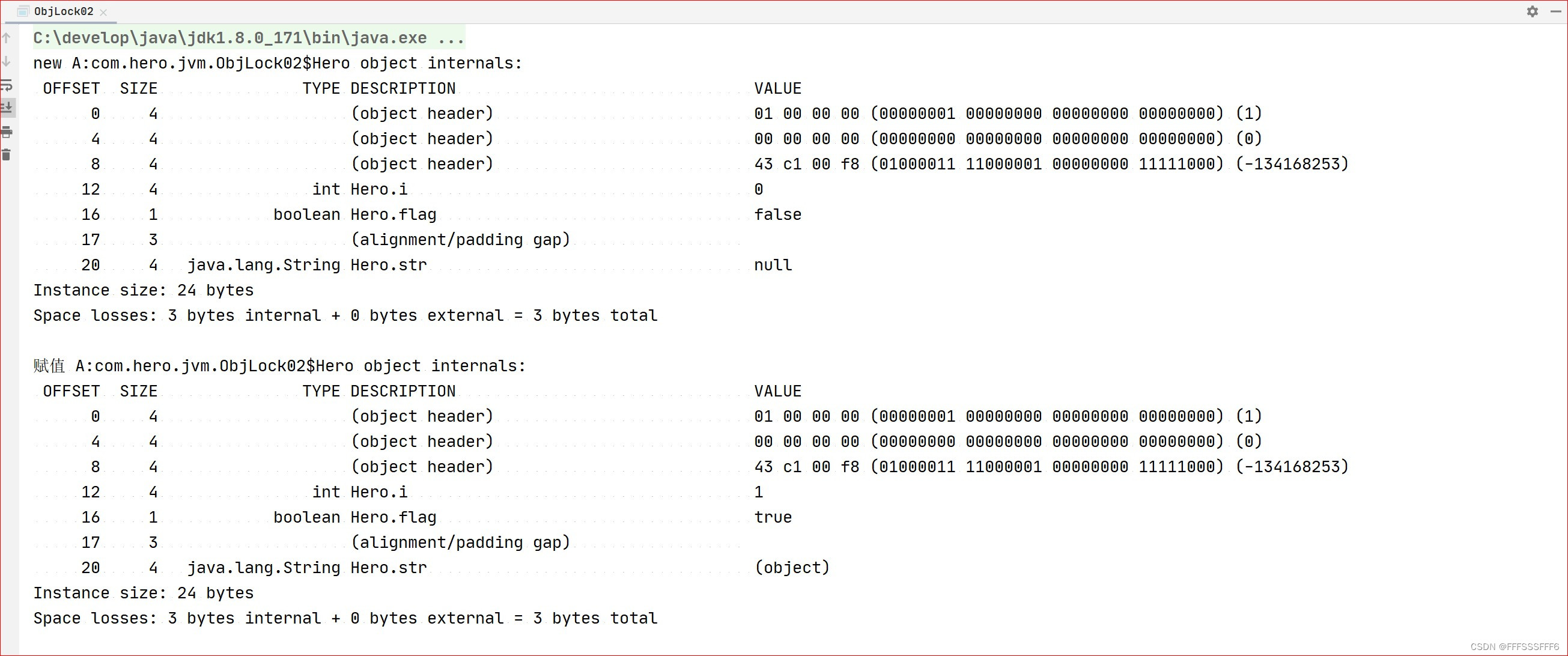Click 'Instance size: 24 bytes' in new A block
This screenshot has width=1568, height=656.
click(143, 290)
